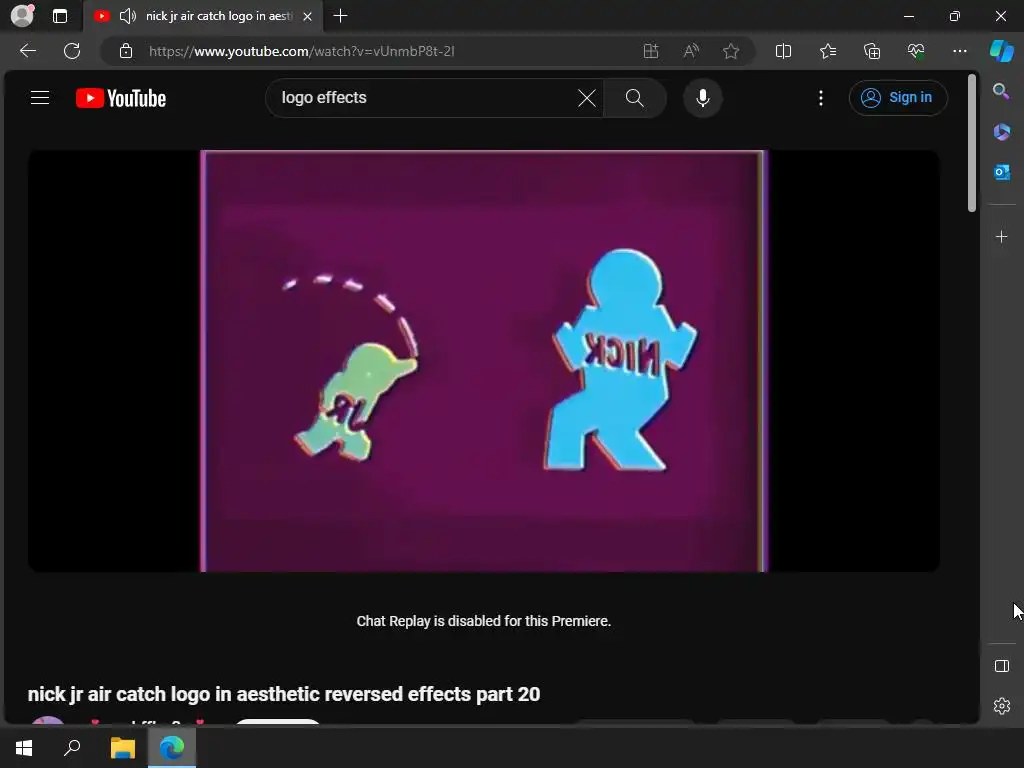1024x768 pixels.
Task: Open Edge sidebar Search icon
Action: 1002,91
